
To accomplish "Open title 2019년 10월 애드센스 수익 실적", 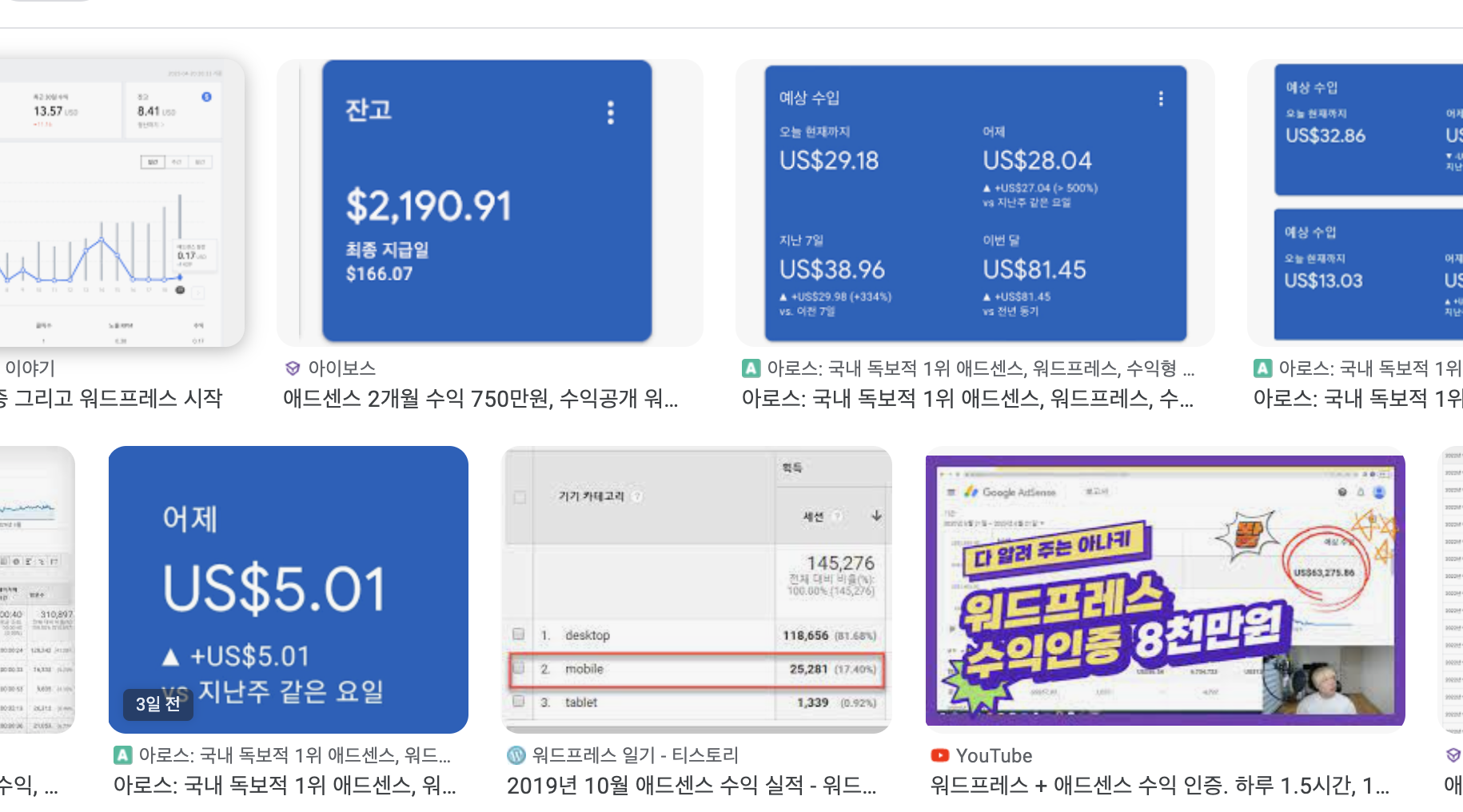I will click(691, 786).
